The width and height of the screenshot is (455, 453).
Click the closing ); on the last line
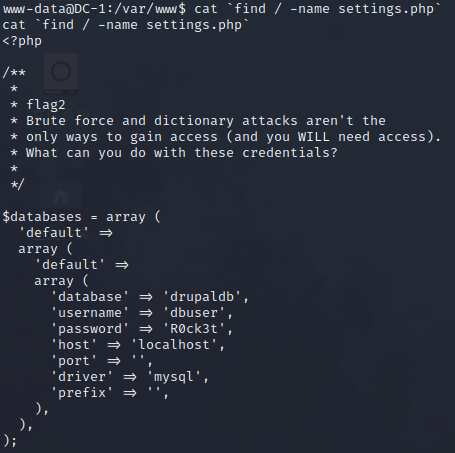[10, 441]
